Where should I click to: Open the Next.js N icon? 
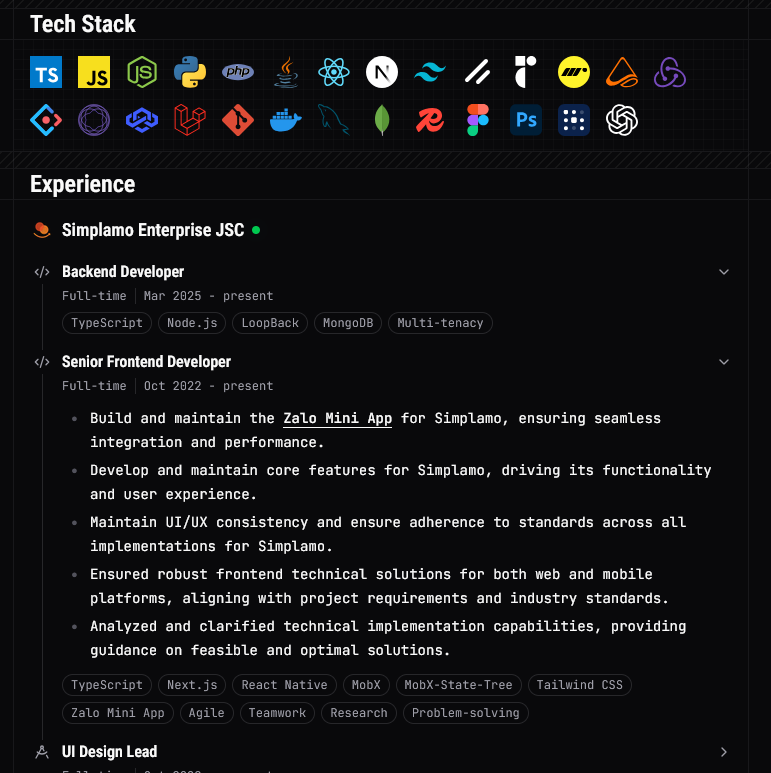tap(382, 72)
